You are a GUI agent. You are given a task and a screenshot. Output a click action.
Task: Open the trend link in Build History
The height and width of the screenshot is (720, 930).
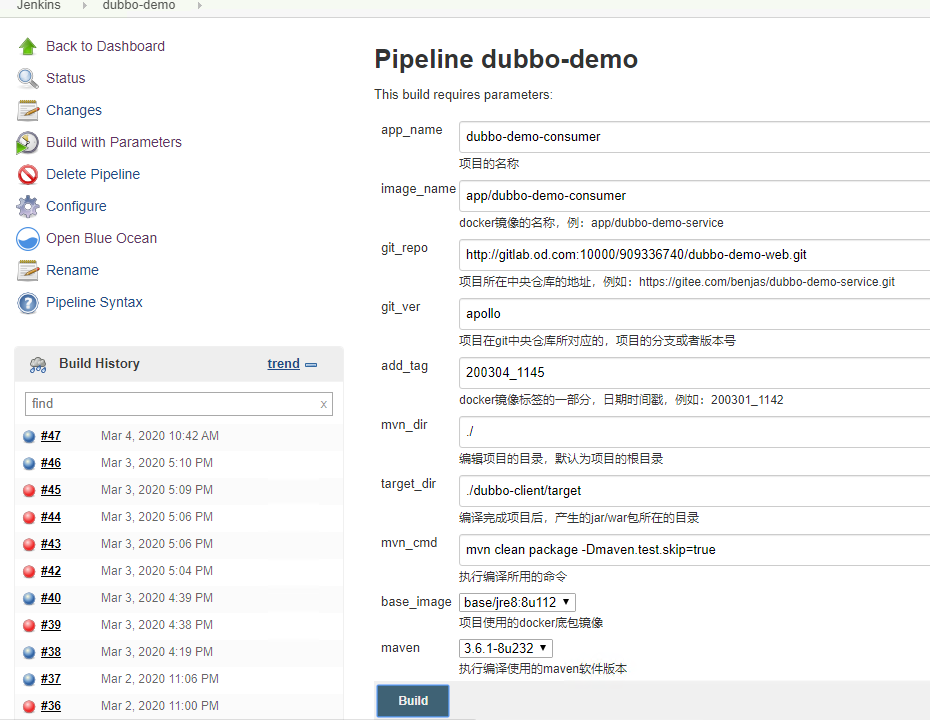[283, 364]
